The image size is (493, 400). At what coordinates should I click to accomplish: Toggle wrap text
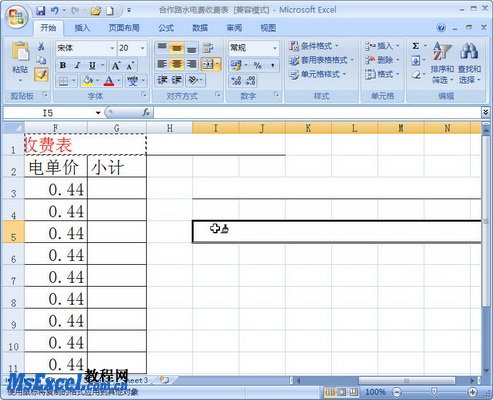[208, 48]
